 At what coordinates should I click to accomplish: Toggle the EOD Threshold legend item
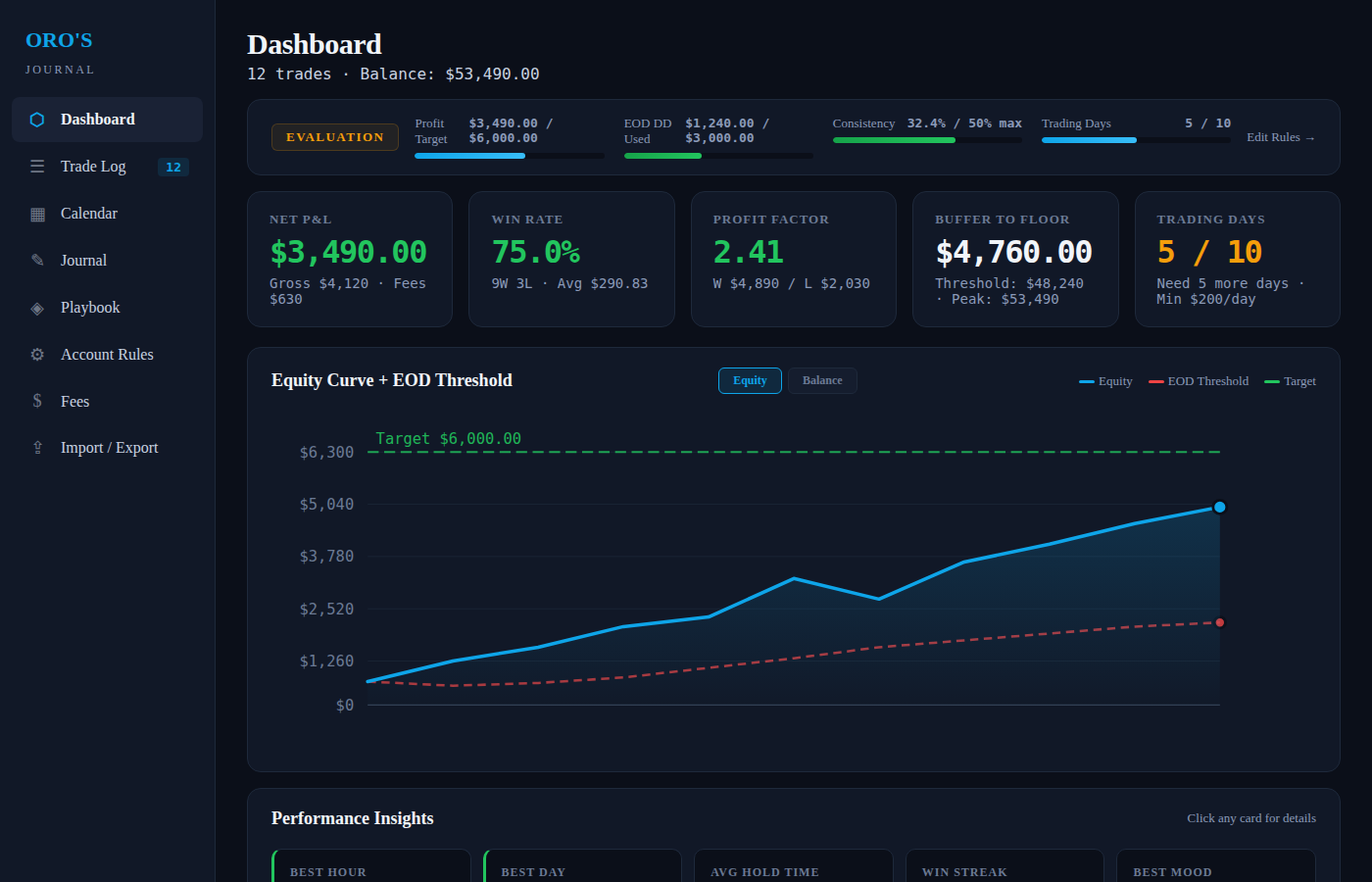(1198, 381)
